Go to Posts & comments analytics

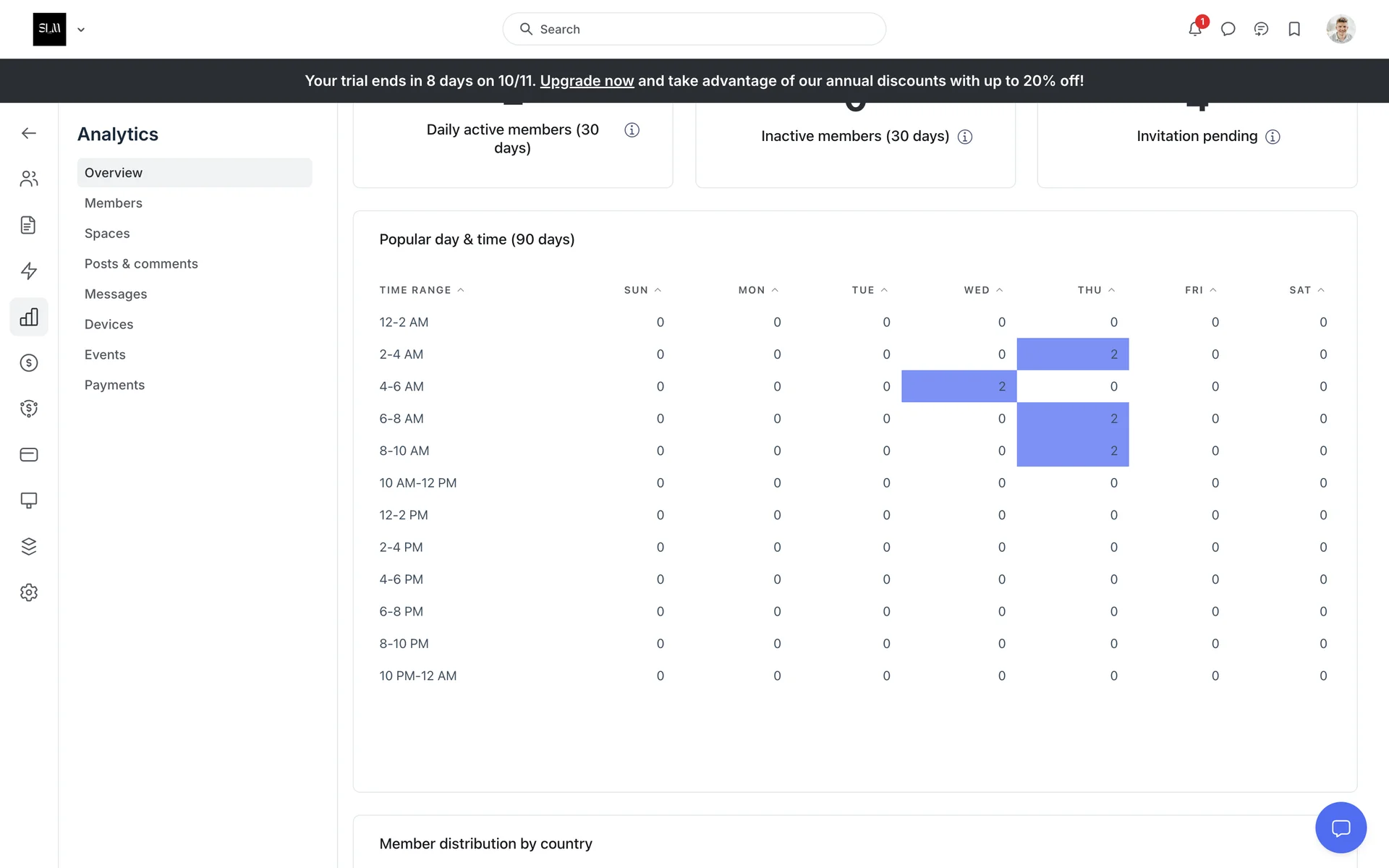coord(141,264)
